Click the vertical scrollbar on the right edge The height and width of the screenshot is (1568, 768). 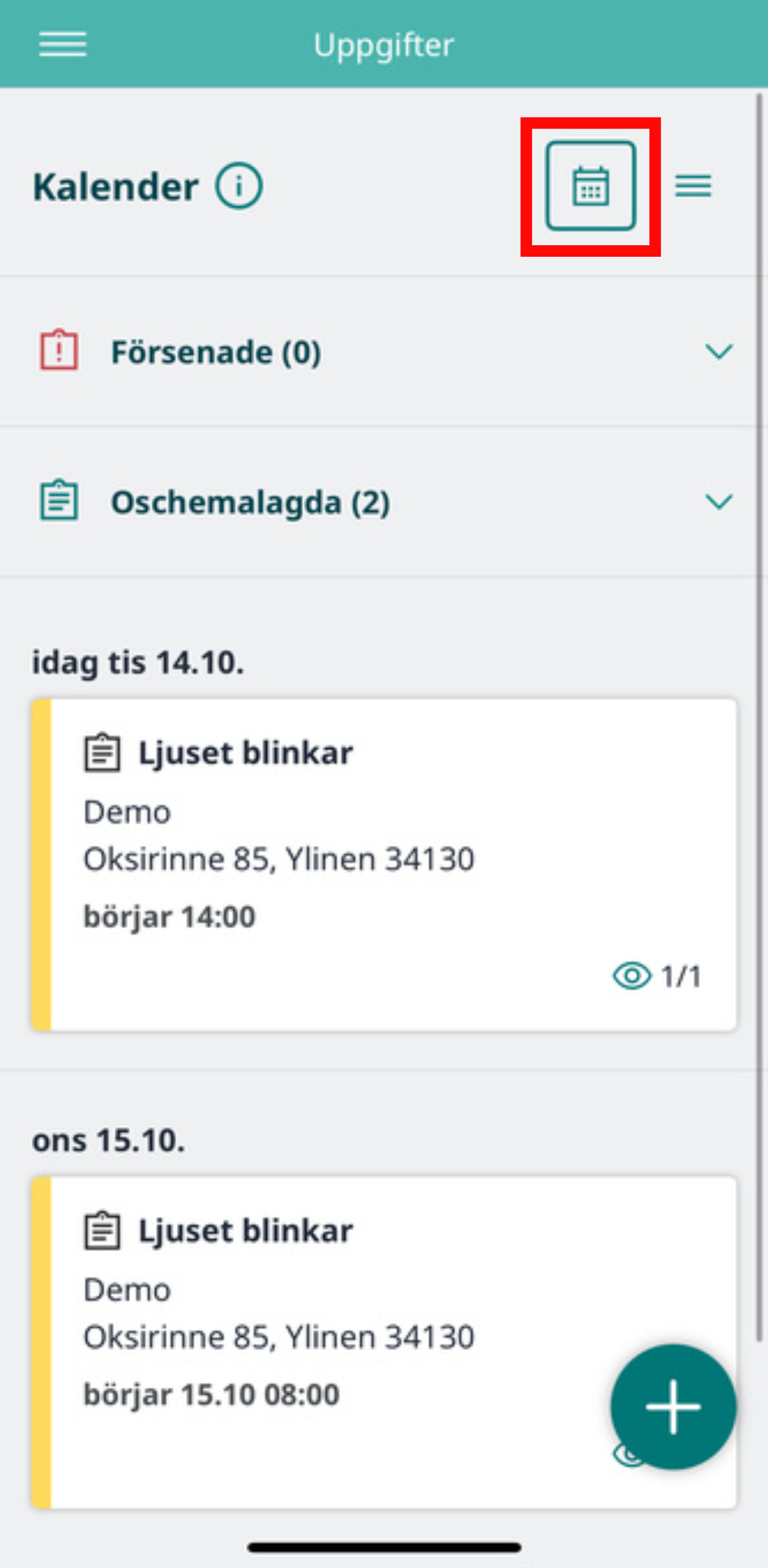759,718
